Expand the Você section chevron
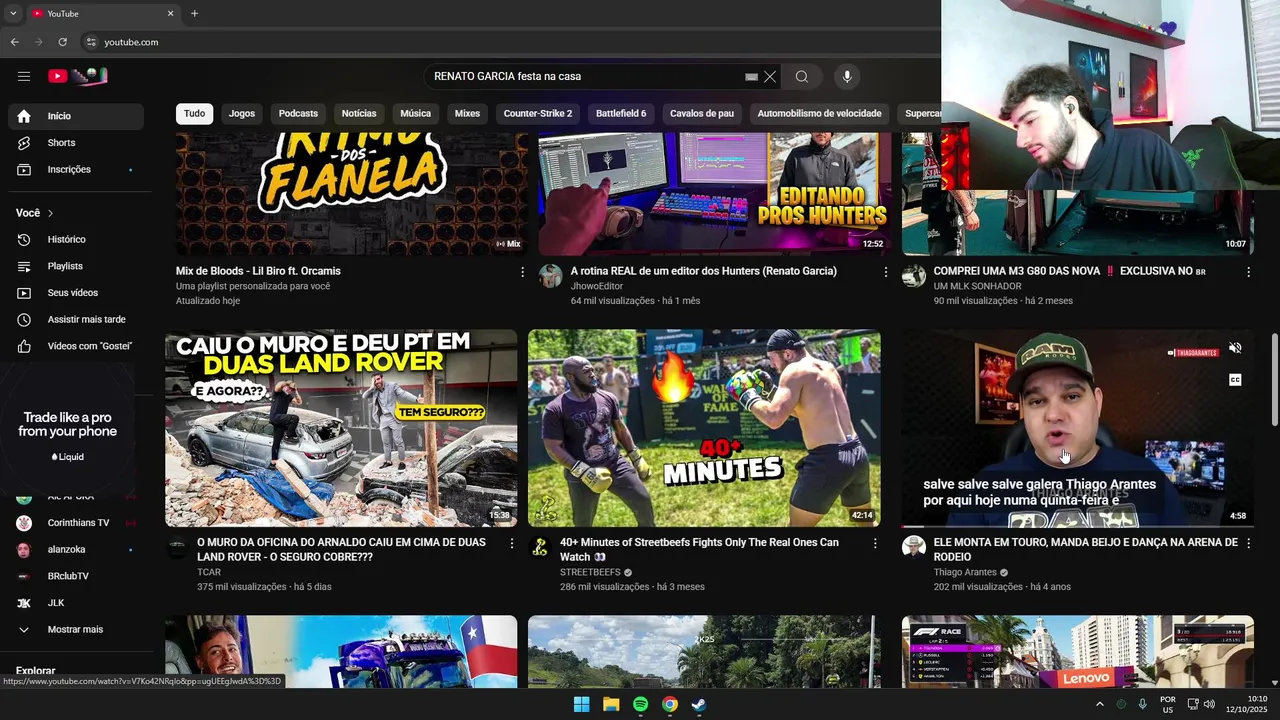Viewport: 1280px width, 720px height. pyautogui.click(x=50, y=213)
